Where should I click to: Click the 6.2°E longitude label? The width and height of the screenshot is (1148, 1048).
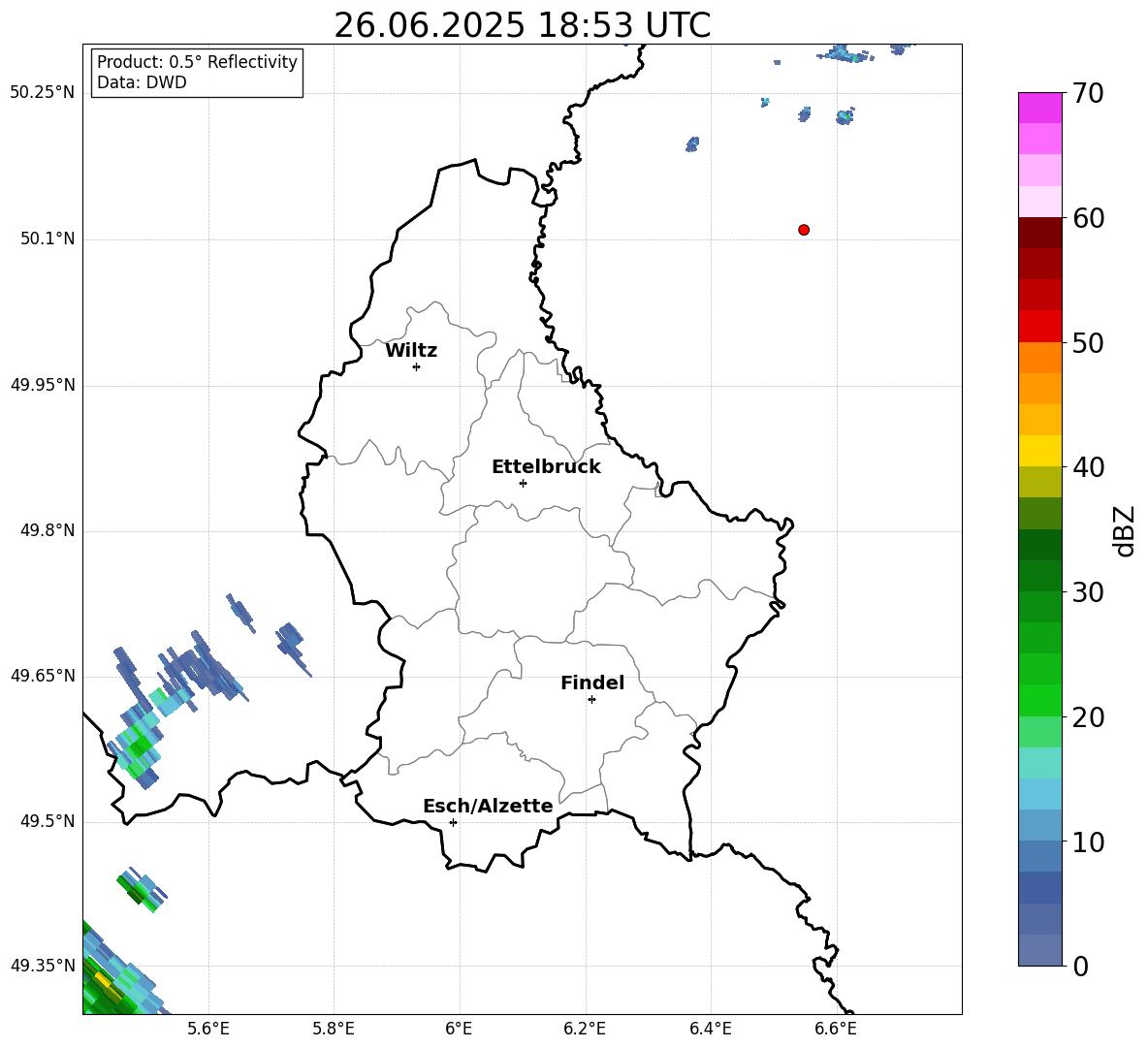point(585,1029)
